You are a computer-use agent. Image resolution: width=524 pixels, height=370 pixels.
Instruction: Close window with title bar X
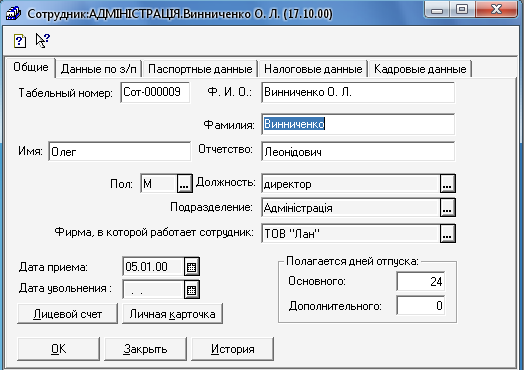[496, 10]
